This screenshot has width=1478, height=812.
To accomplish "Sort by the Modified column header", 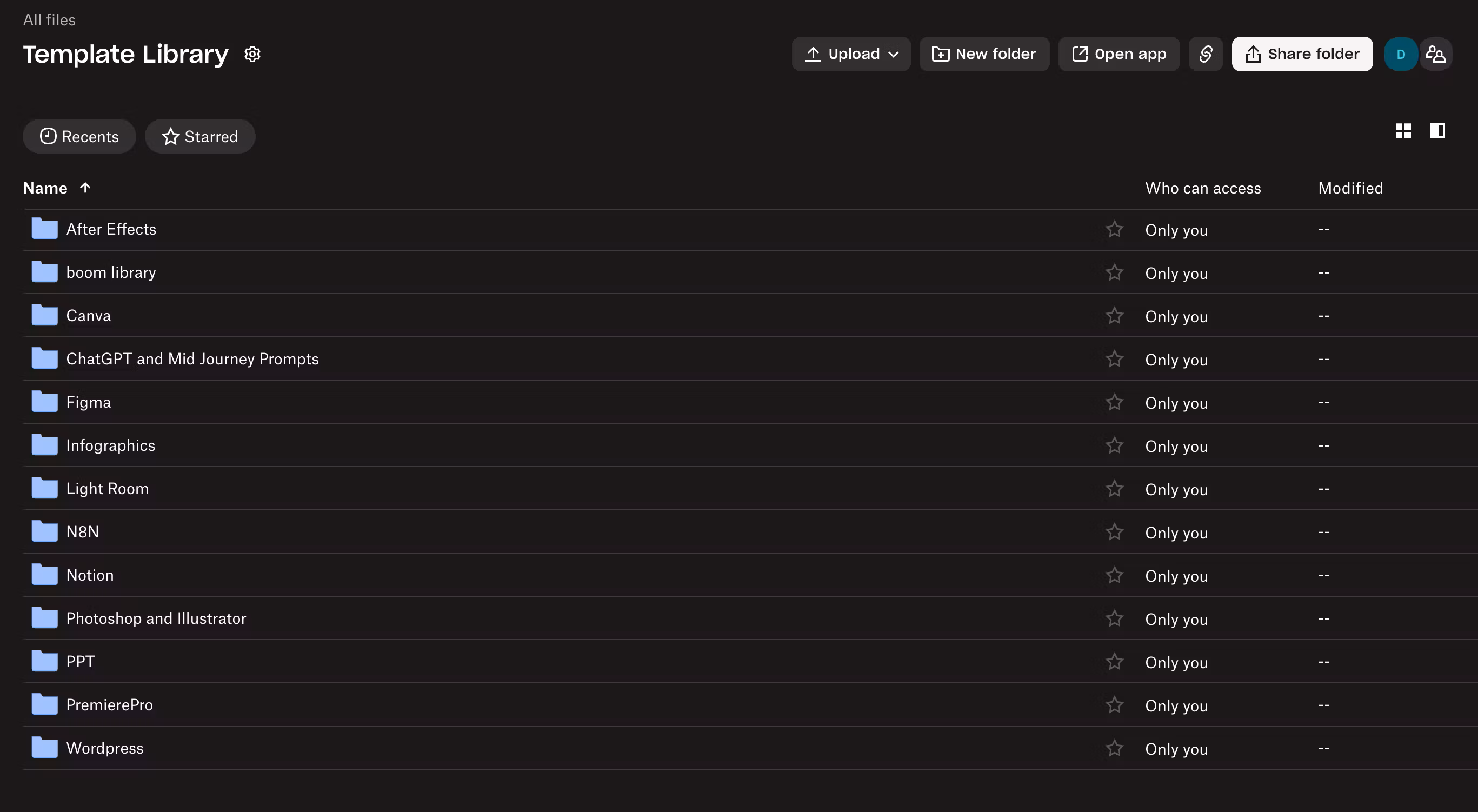I will click(1350, 188).
